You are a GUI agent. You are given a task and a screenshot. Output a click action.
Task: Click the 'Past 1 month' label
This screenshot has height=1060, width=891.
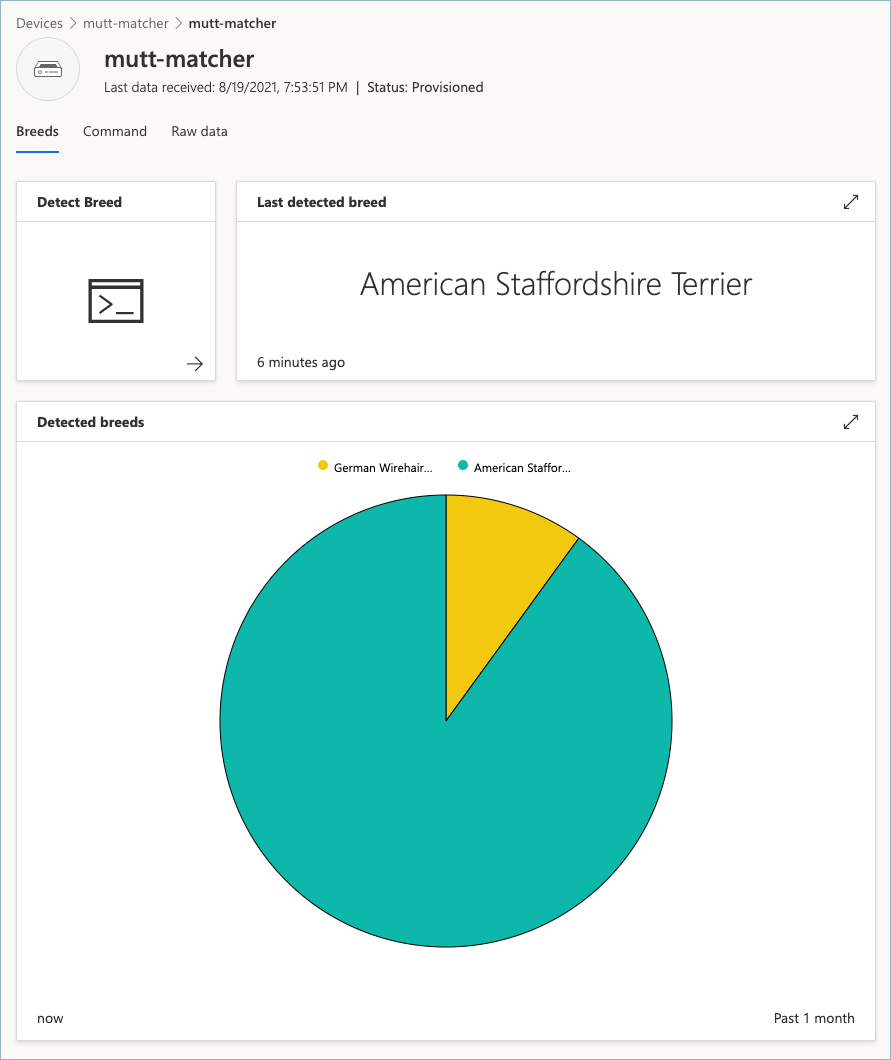pos(814,1018)
